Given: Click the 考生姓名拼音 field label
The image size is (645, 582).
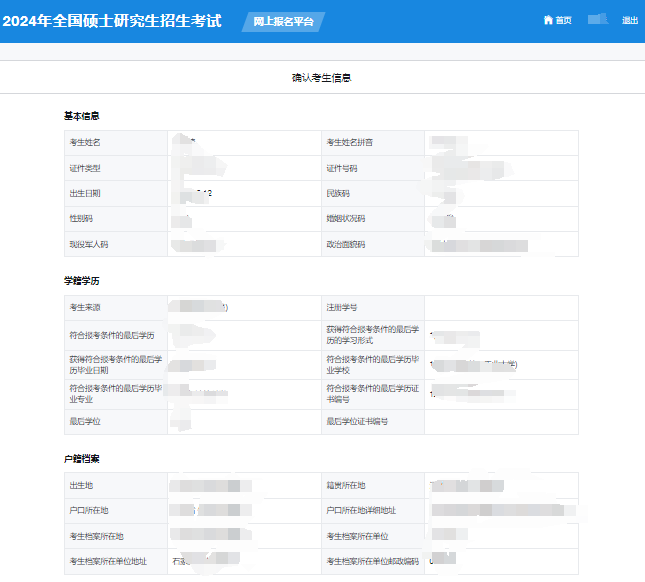Looking at the screenshot, I should (x=350, y=143).
